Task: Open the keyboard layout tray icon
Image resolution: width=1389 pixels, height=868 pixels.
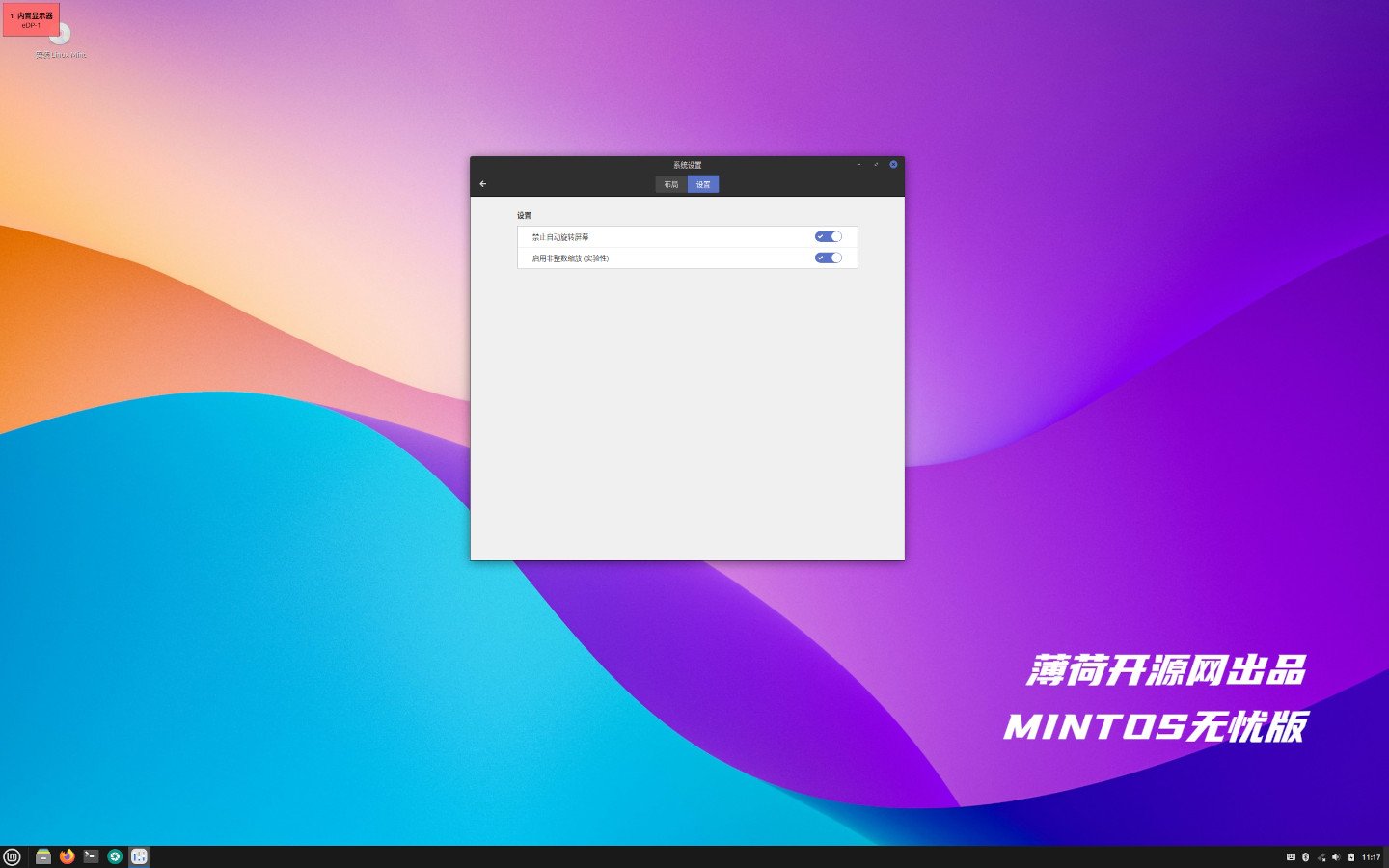Action: [1291, 857]
